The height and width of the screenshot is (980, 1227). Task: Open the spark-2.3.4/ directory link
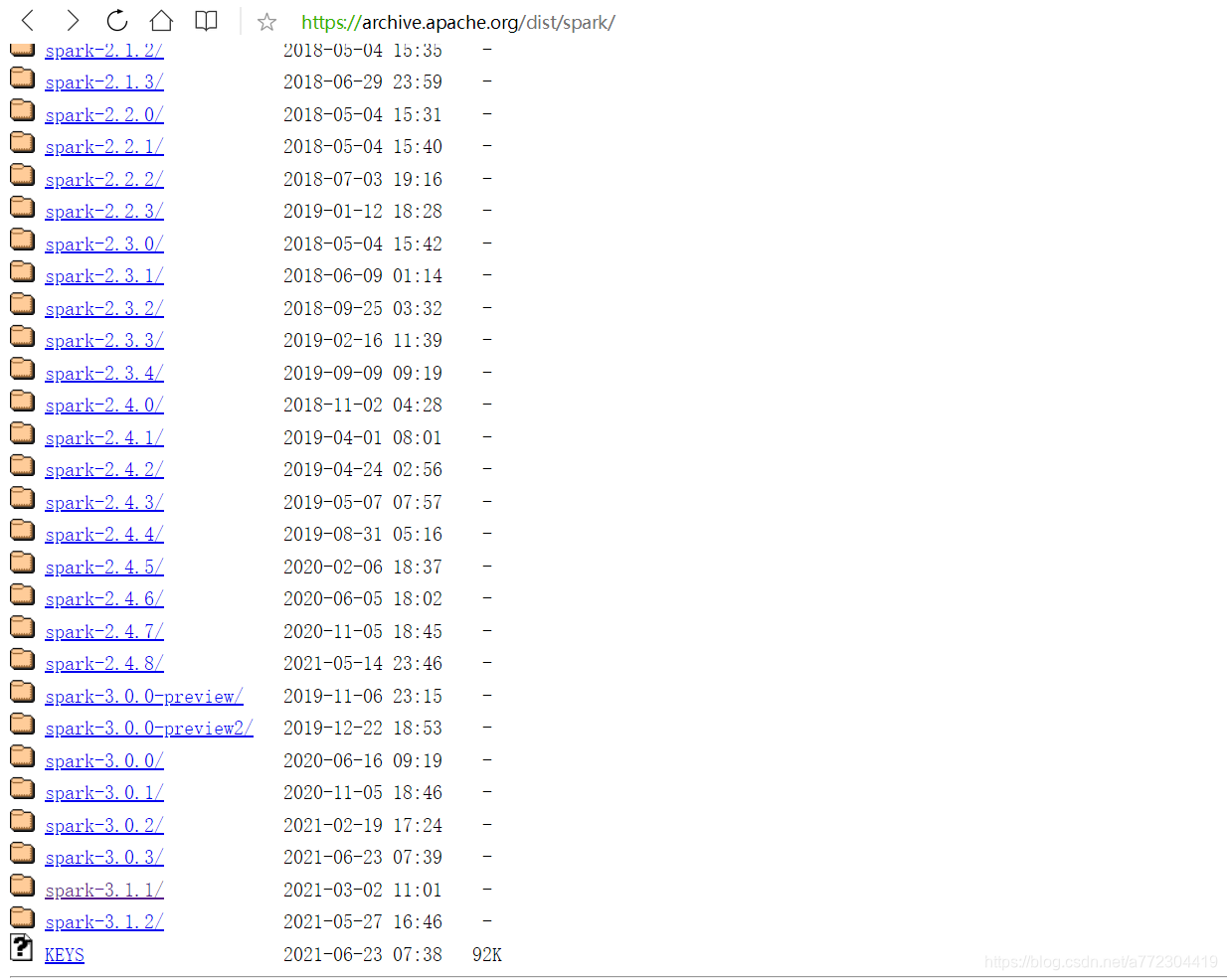pos(104,374)
